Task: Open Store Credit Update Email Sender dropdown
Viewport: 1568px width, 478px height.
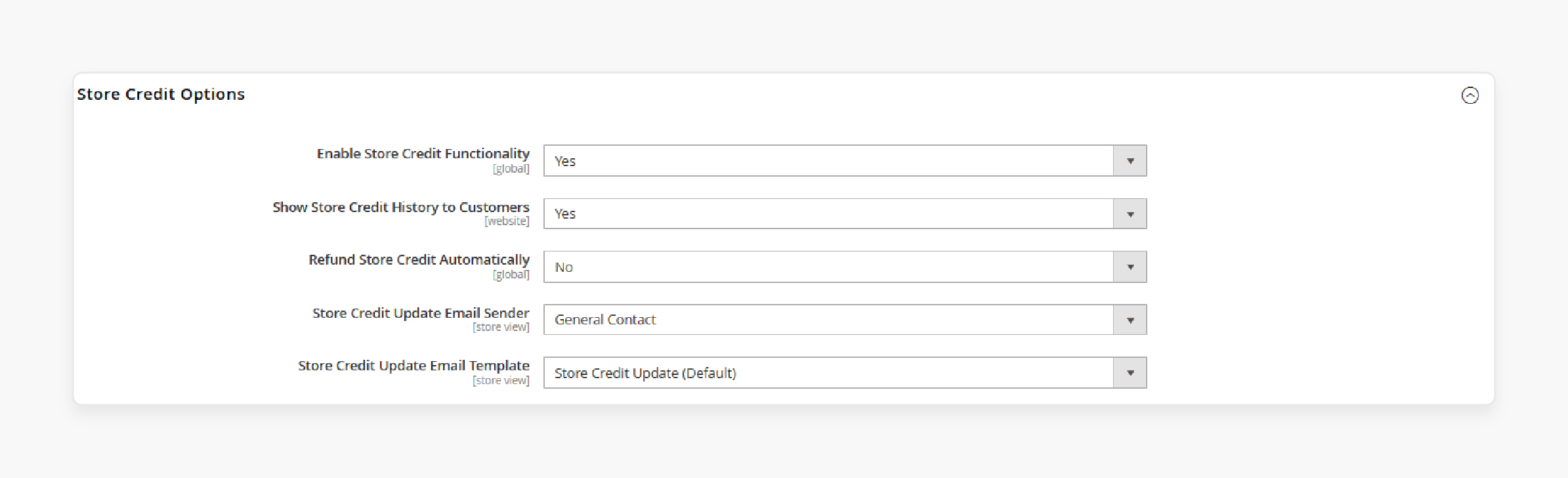Action: [x=845, y=320]
